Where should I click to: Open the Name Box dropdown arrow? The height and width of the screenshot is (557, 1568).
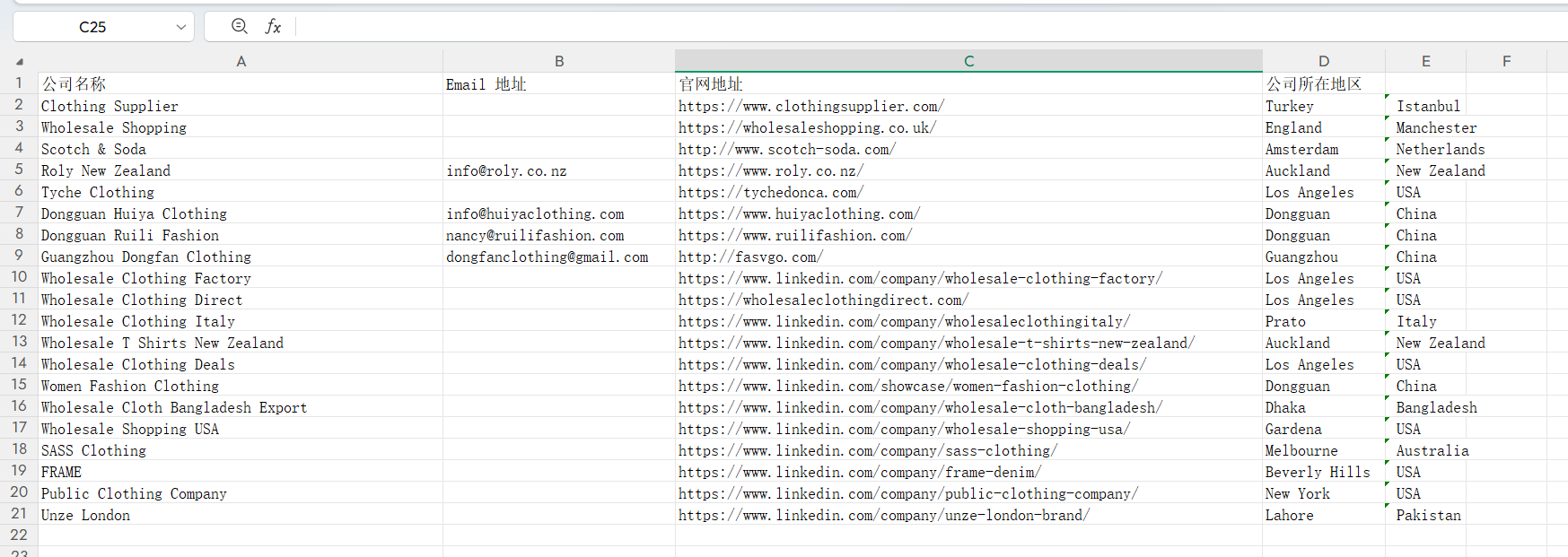tap(181, 27)
